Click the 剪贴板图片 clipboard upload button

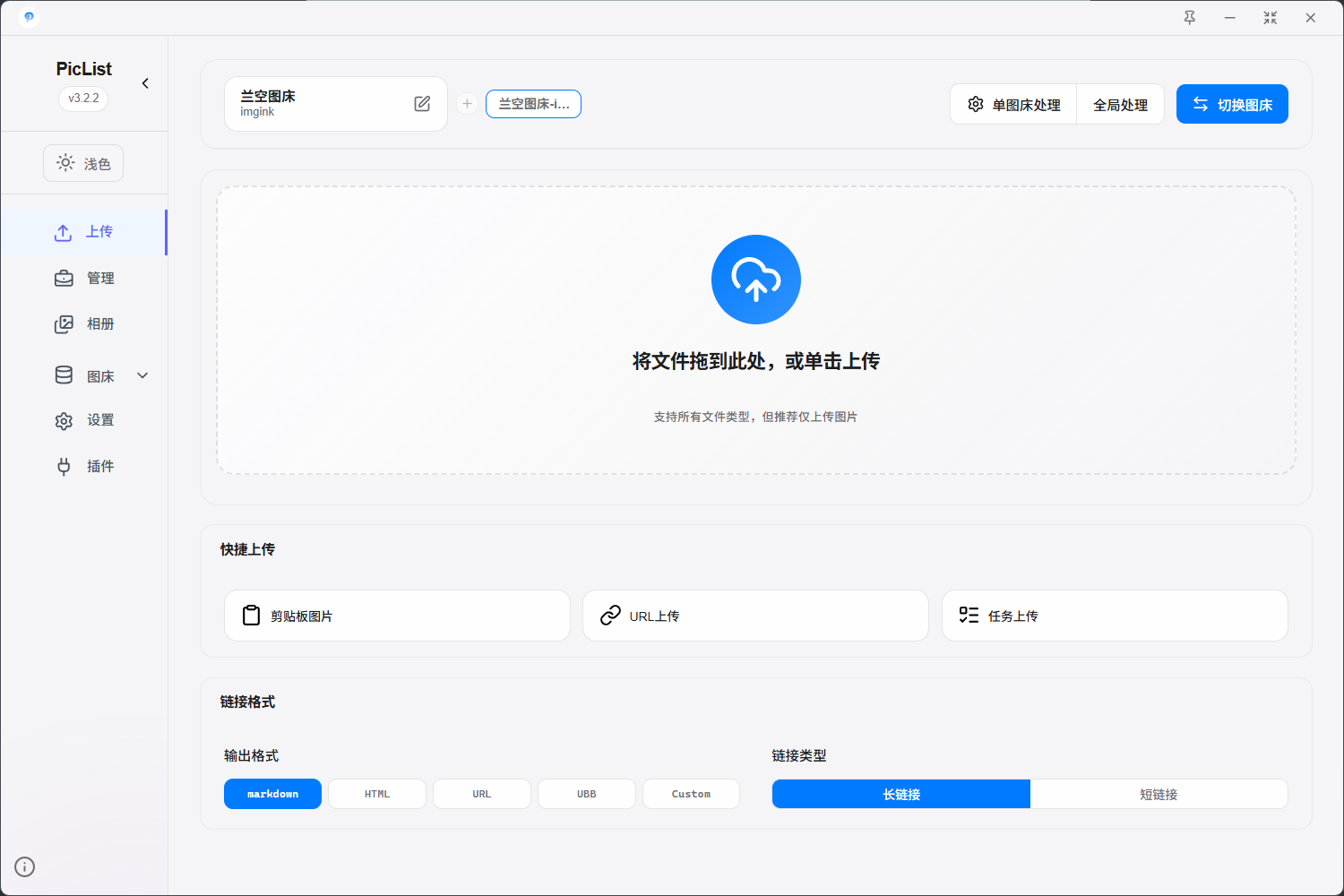(397, 616)
